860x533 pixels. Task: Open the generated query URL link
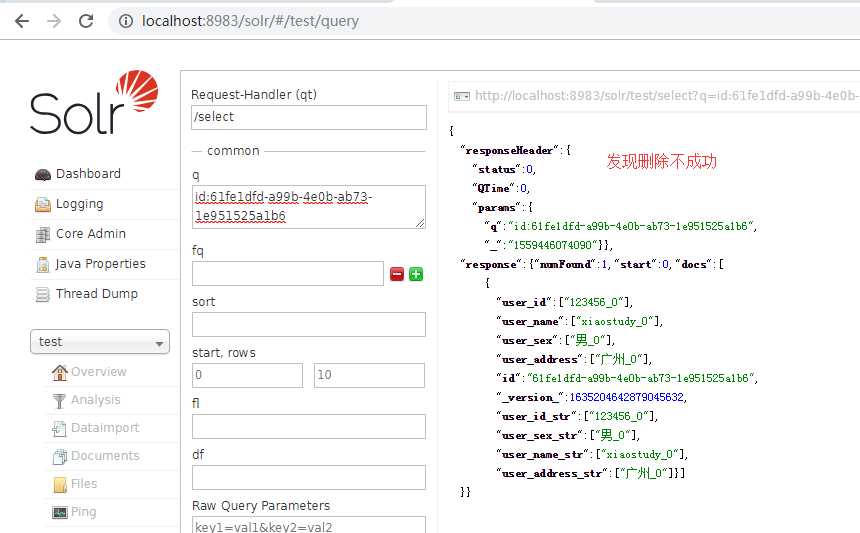pos(667,96)
